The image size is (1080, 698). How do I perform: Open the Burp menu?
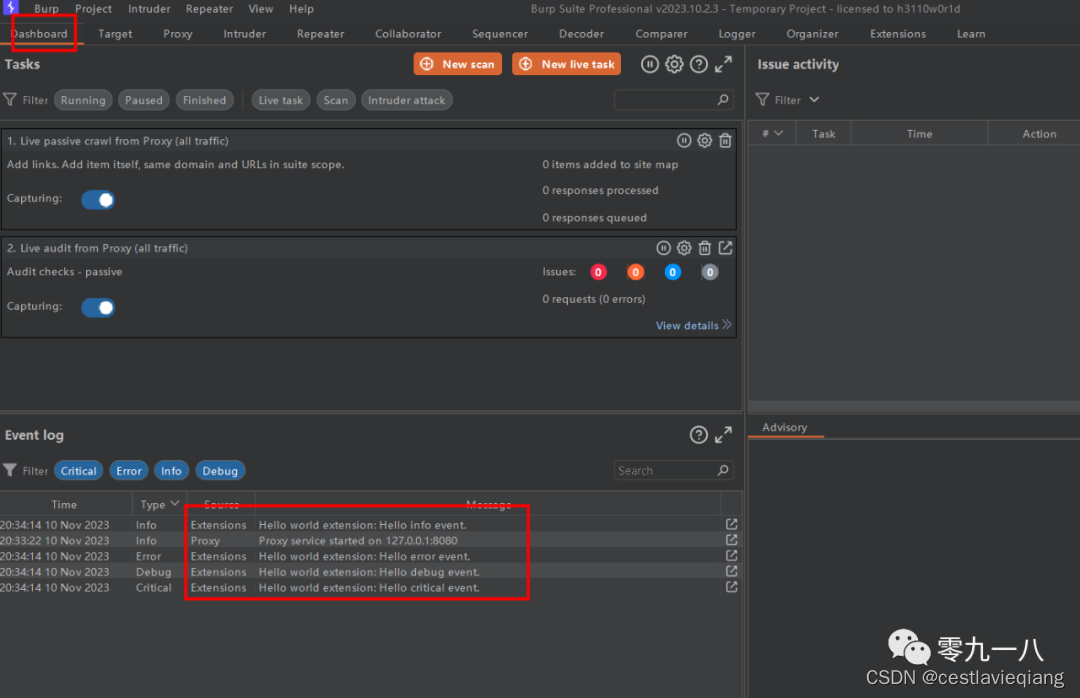(46, 9)
